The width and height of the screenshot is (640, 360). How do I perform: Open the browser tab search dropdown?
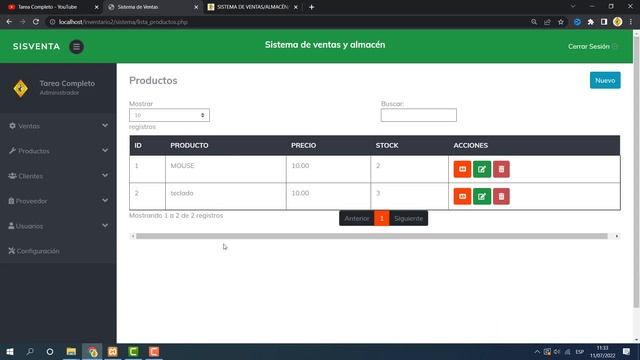[573, 7]
